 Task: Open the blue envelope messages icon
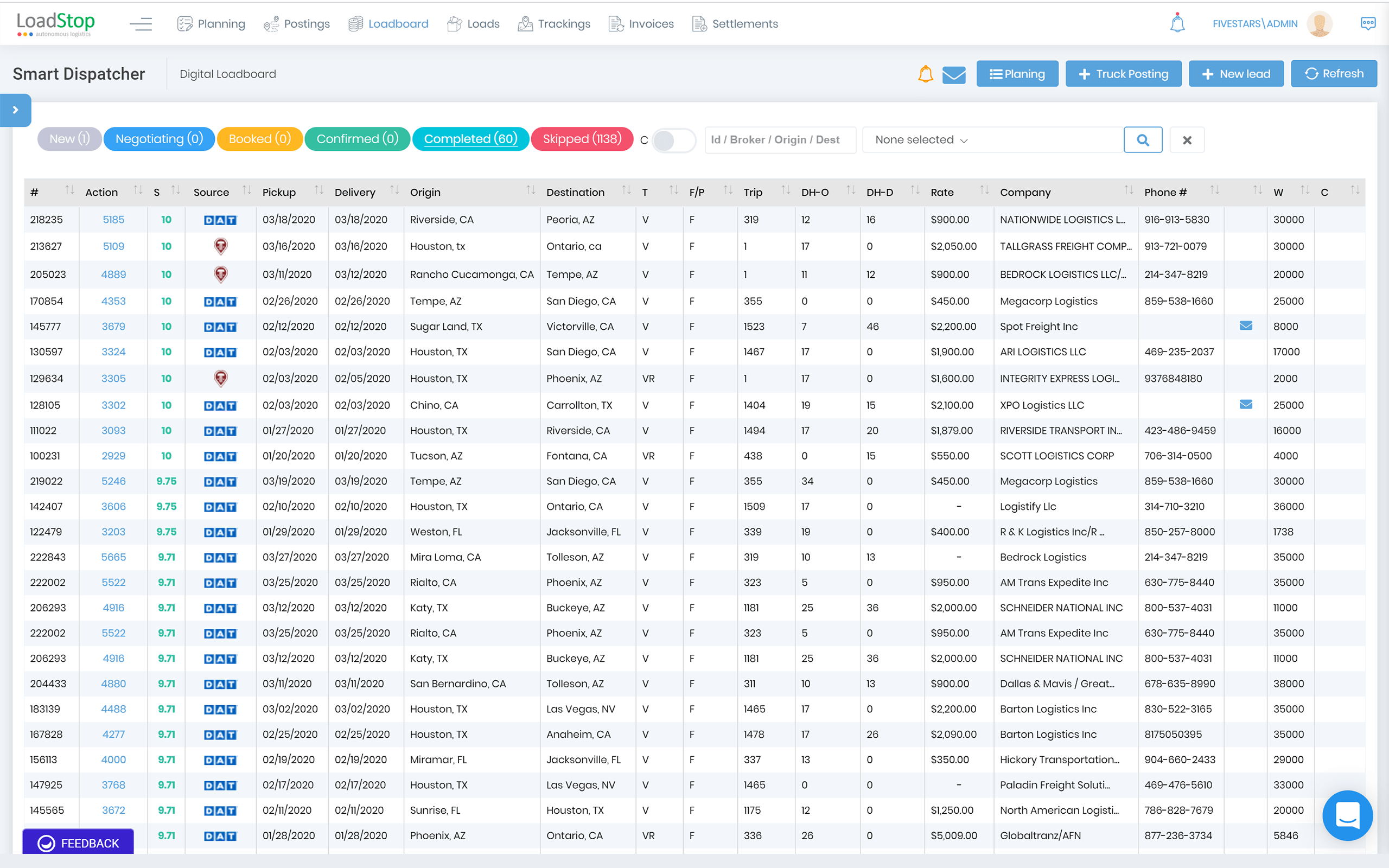(x=954, y=75)
